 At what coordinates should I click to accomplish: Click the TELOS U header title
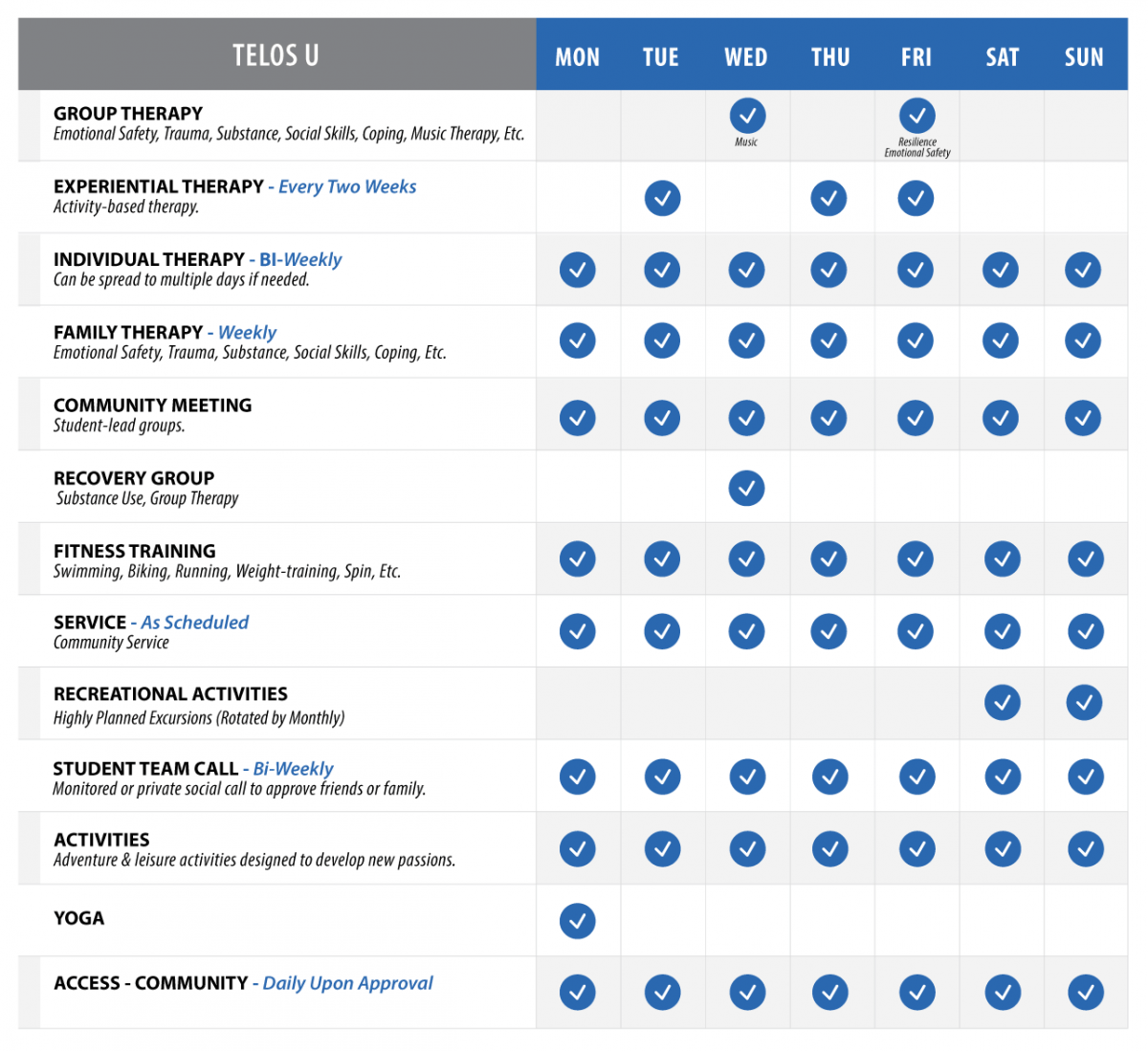click(x=276, y=55)
